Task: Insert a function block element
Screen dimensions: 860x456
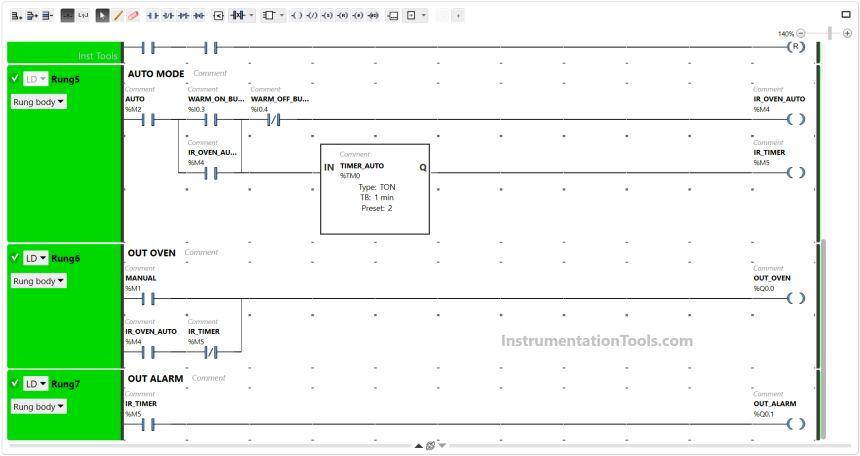Action: (269, 16)
